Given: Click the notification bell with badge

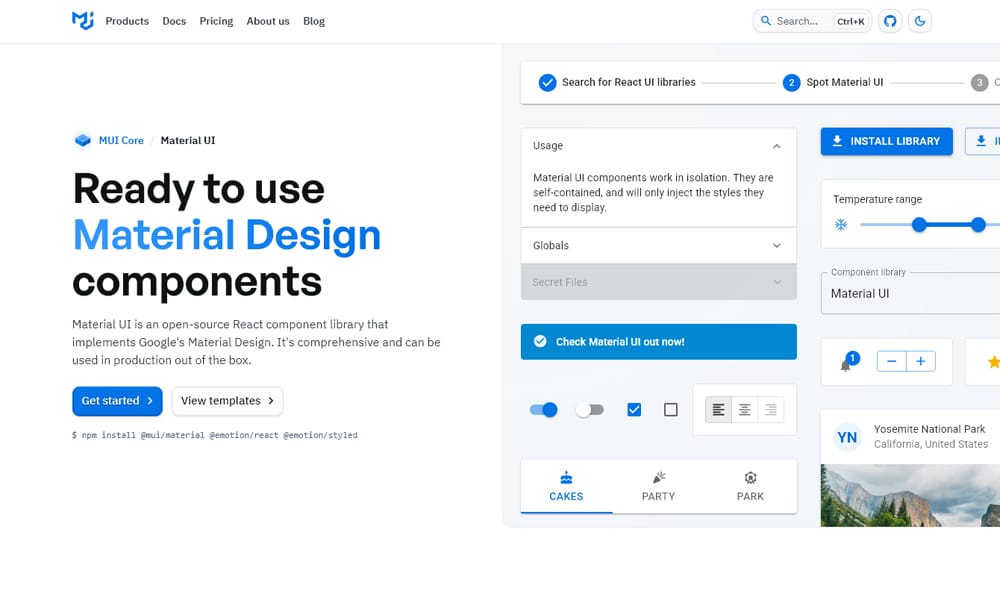Looking at the screenshot, I should (x=846, y=362).
